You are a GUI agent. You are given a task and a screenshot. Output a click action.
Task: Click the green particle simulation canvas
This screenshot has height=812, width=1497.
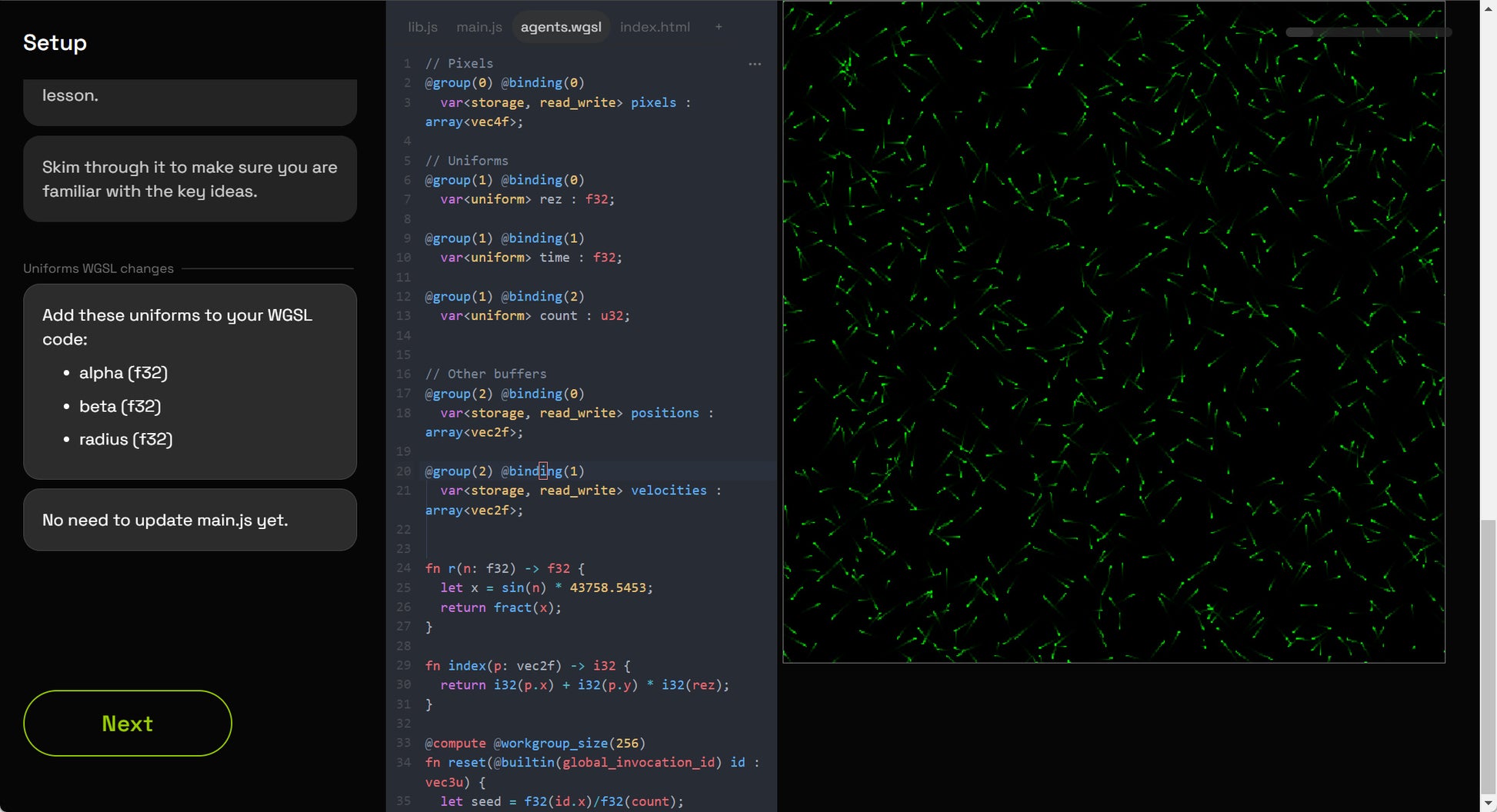click(x=1113, y=331)
